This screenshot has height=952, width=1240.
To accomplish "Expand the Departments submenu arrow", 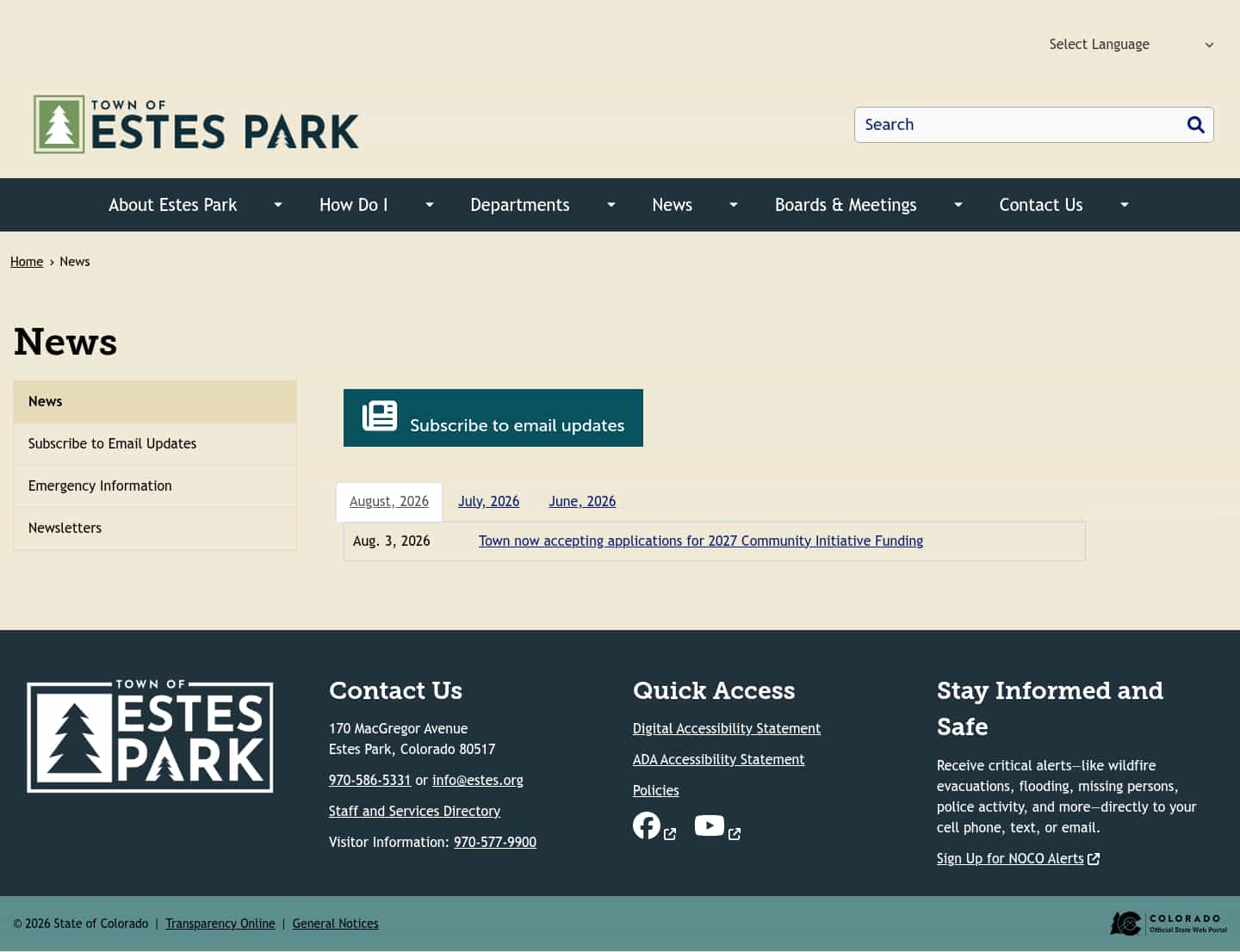I will [611, 205].
